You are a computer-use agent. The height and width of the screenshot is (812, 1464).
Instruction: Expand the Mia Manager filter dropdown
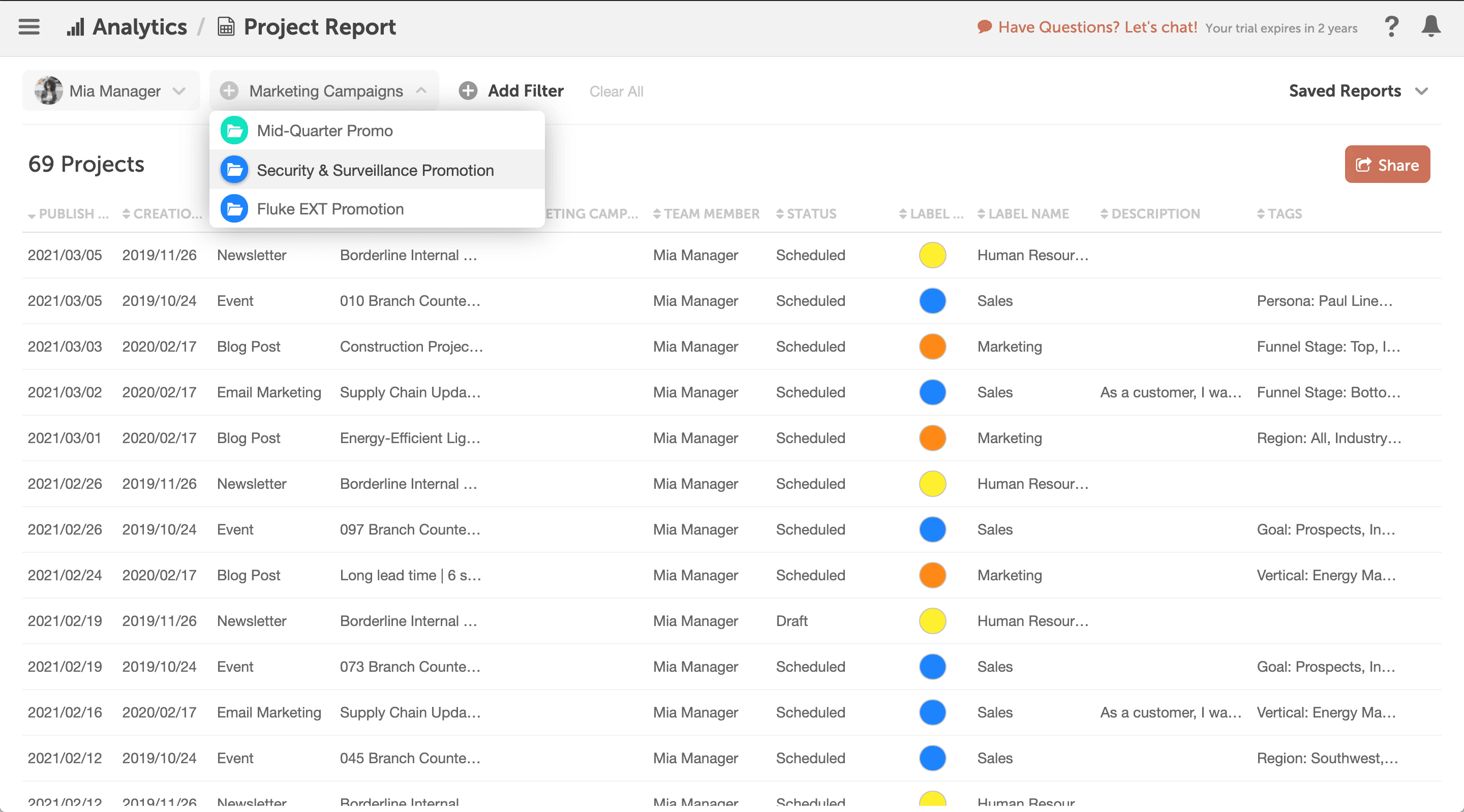[179, 91]
